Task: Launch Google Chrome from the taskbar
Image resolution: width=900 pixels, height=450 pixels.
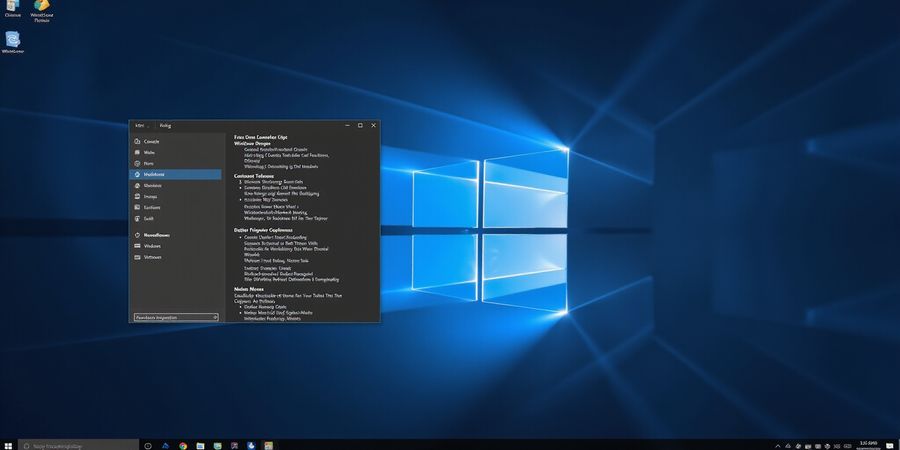Action: point(183,445)
